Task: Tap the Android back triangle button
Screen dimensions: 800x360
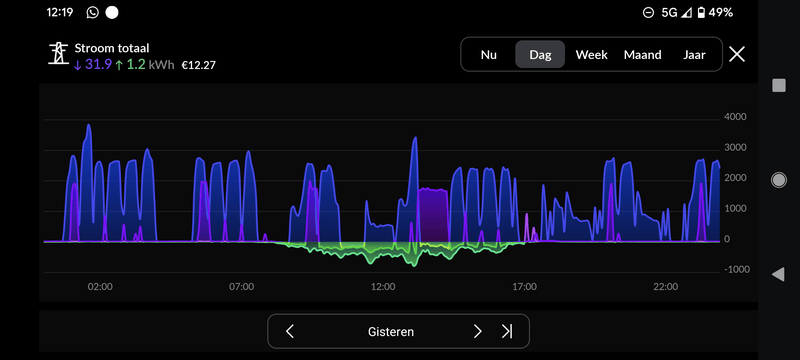Action: [778, 274]
